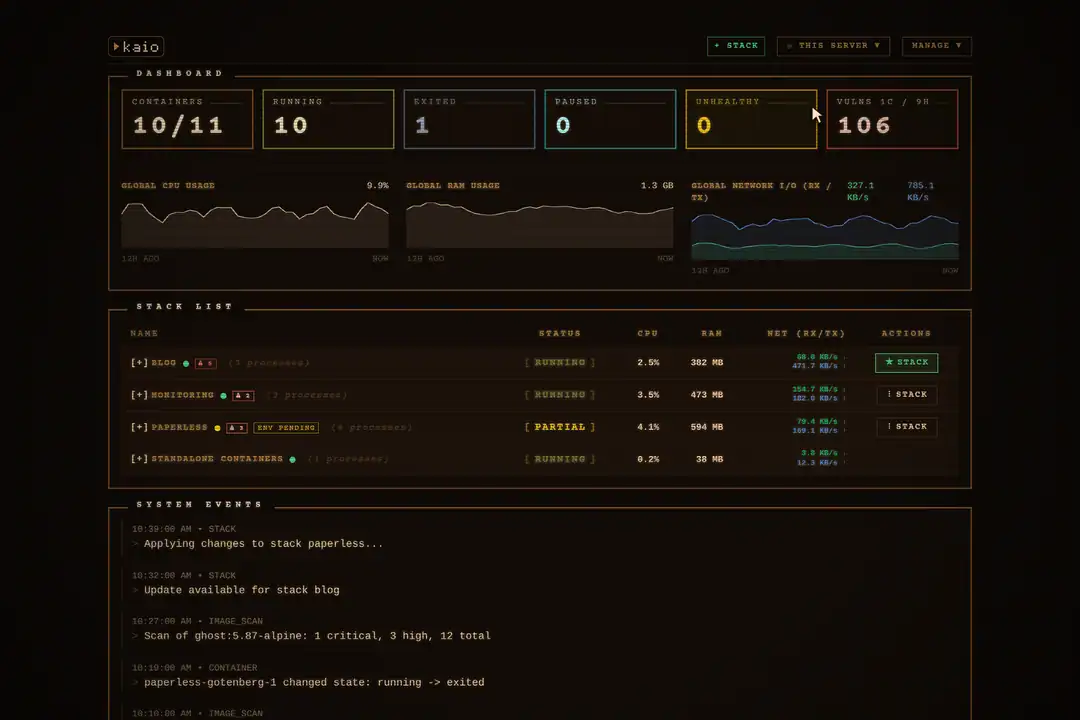The height and width of the screenshot is (720, 1080).
Task: Click the NET (RX/TX) column header
Action: pyautogui.click(x=806, y=333)
